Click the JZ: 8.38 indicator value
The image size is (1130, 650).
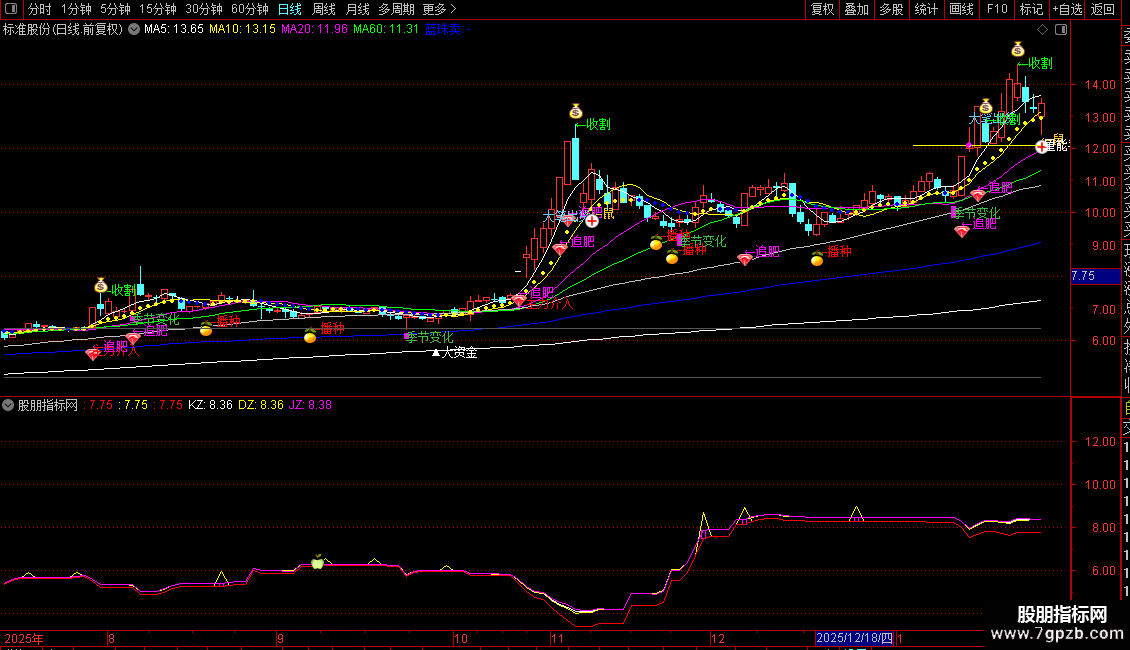pos(311,405)
